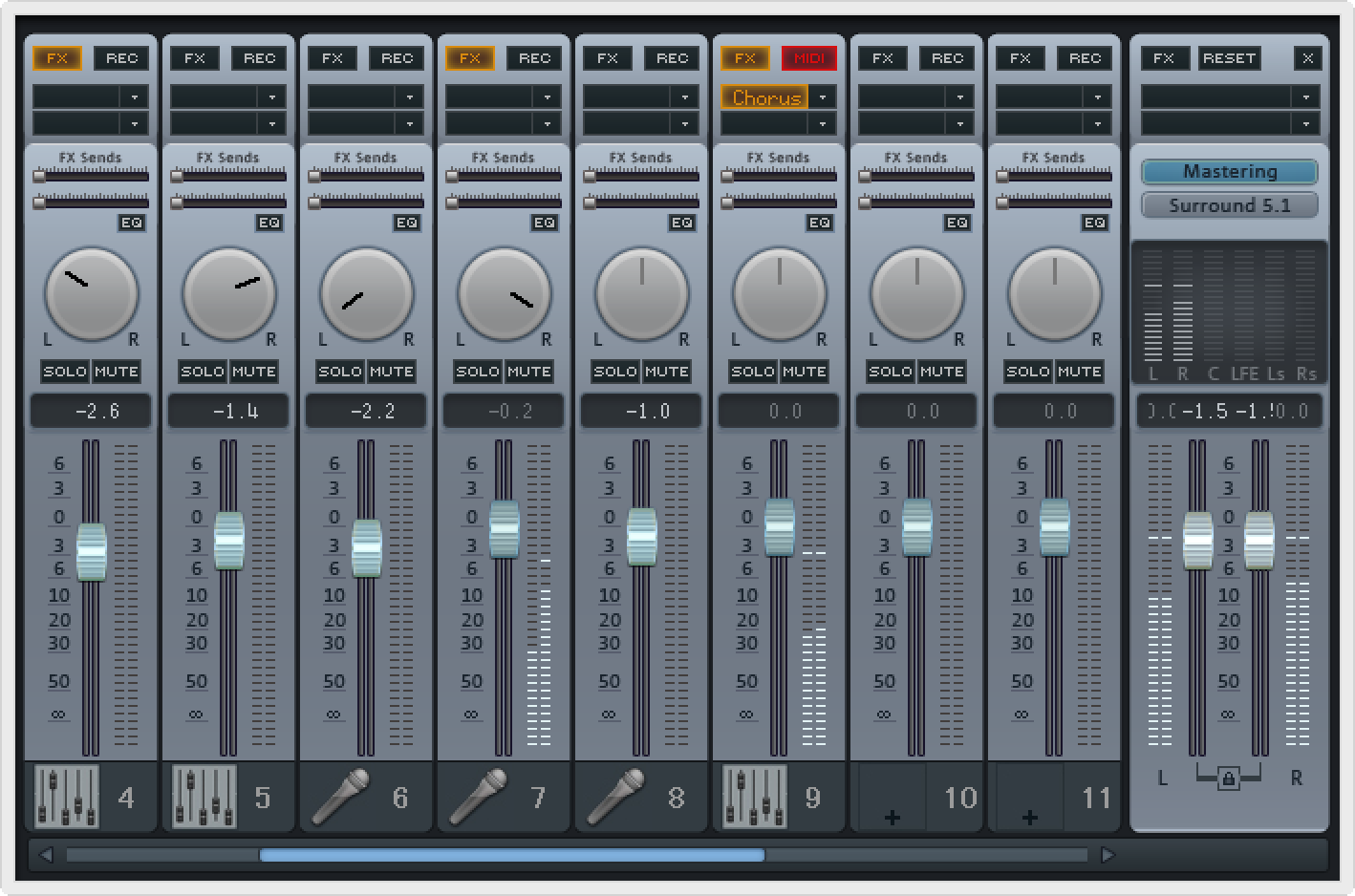Solo channel 8
This screenshot has width=1355, height=896.
(x=615, y=372)
